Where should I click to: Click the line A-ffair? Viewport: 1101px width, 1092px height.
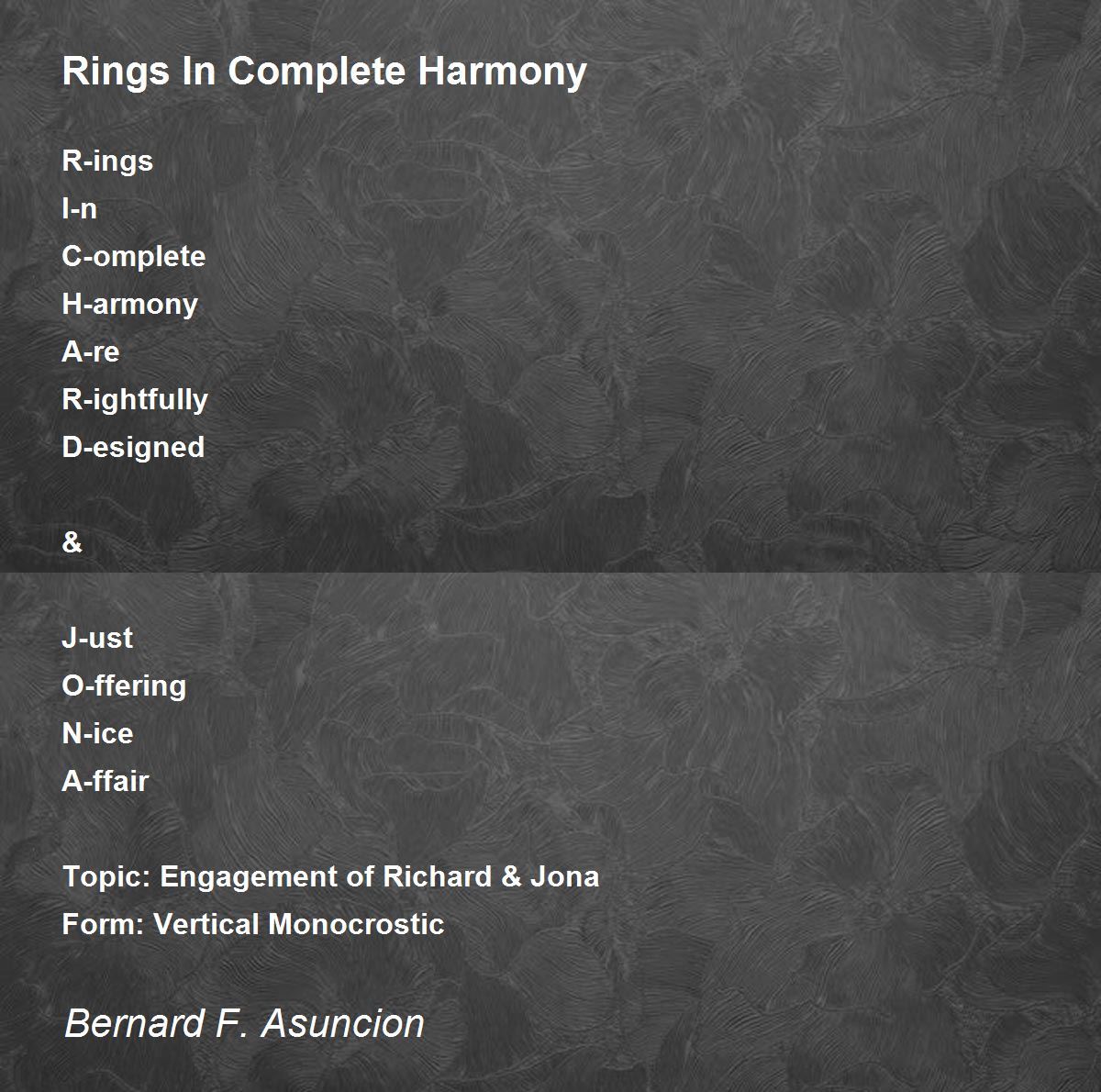(x=105, y=782)
